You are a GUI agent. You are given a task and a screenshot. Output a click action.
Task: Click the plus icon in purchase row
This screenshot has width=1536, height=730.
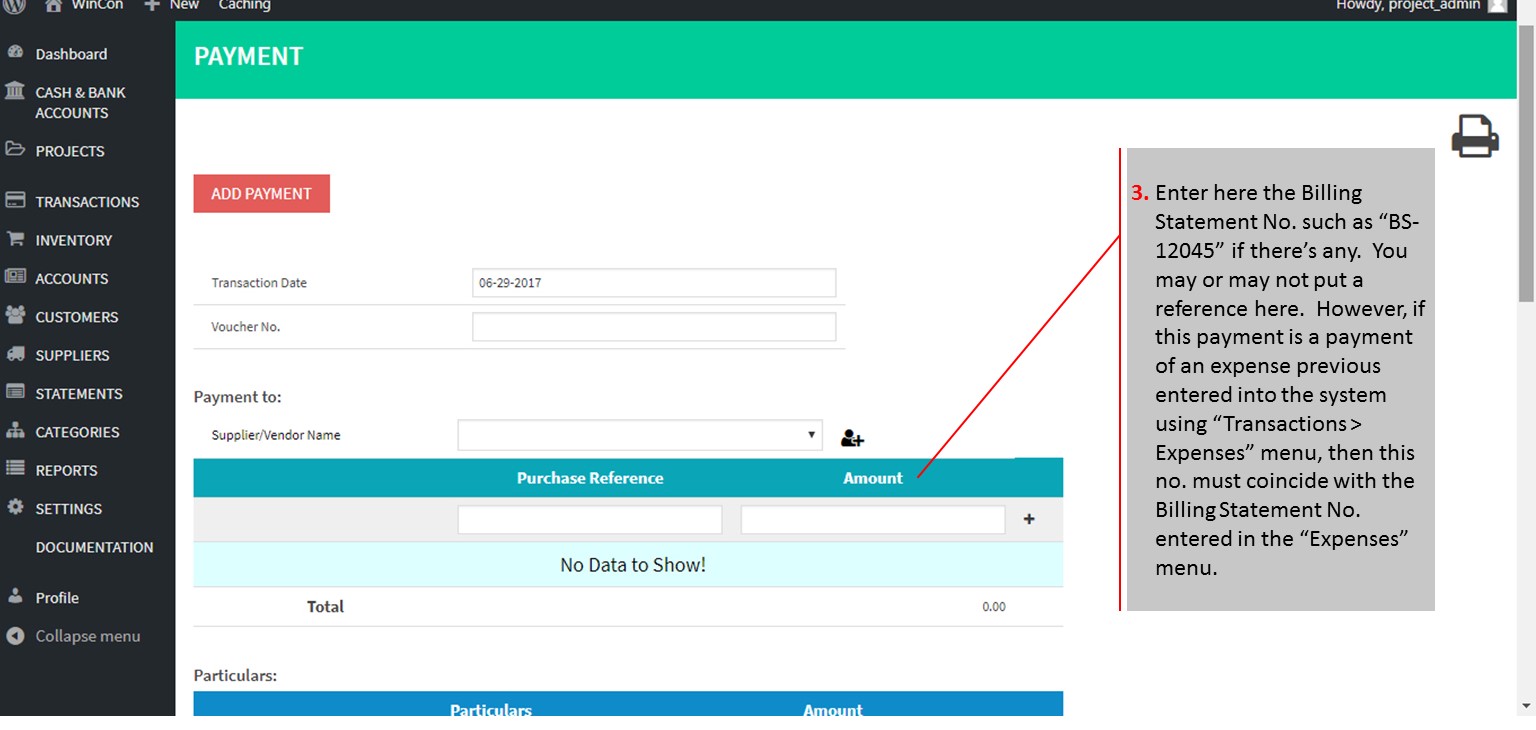click(1029, 519)
